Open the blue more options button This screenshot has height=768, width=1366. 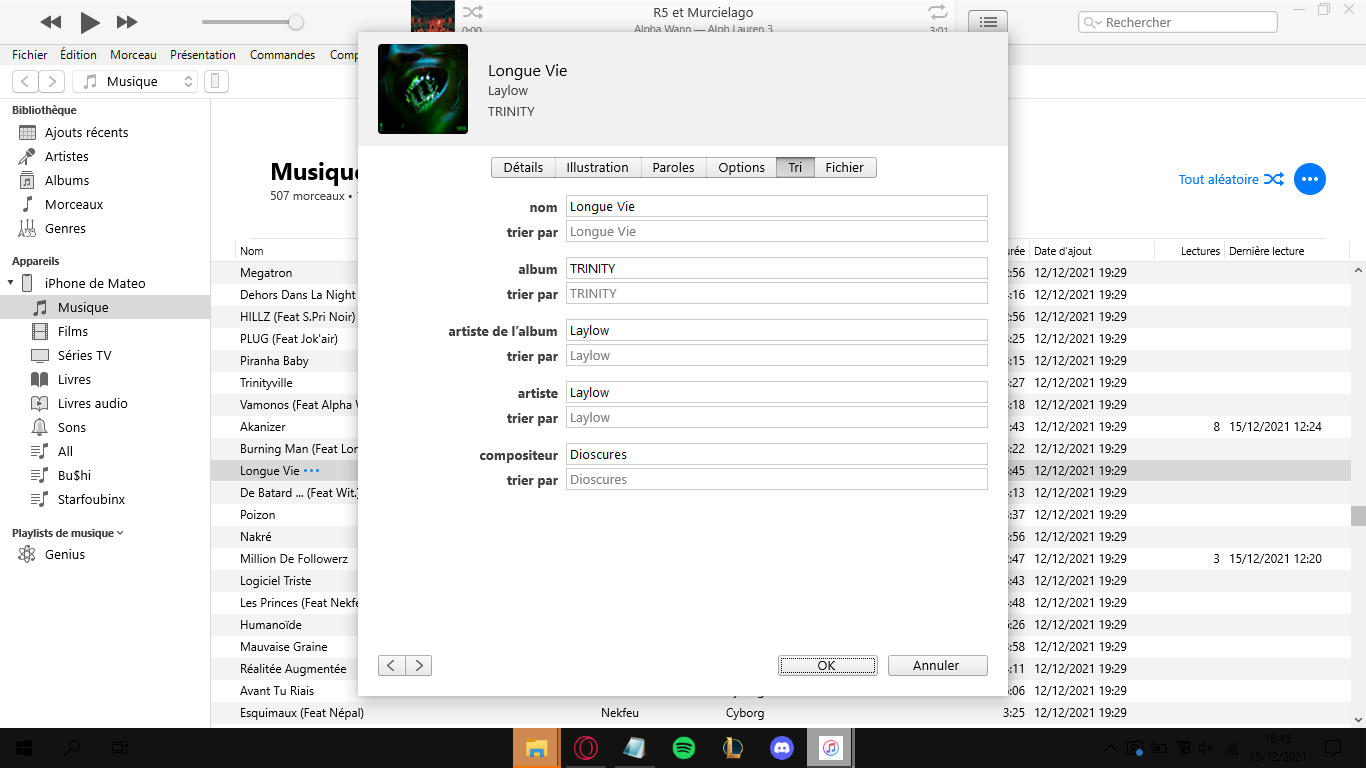pyautogui.click(x=1310, y=180)
